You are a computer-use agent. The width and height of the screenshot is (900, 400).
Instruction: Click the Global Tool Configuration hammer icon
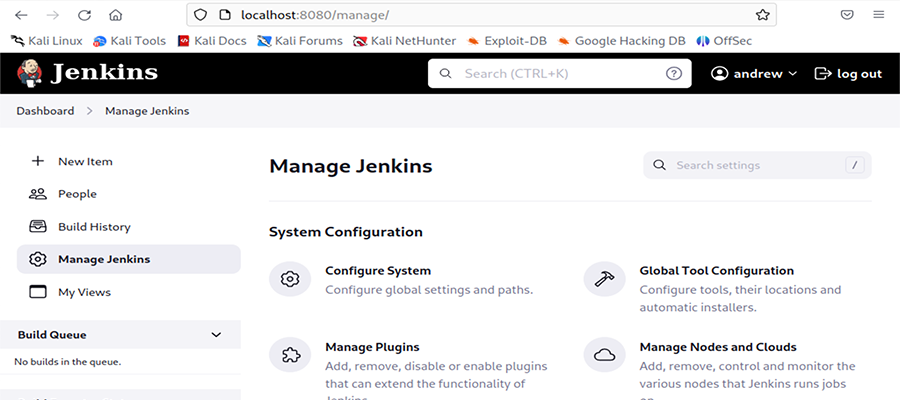tap(604, 279)
